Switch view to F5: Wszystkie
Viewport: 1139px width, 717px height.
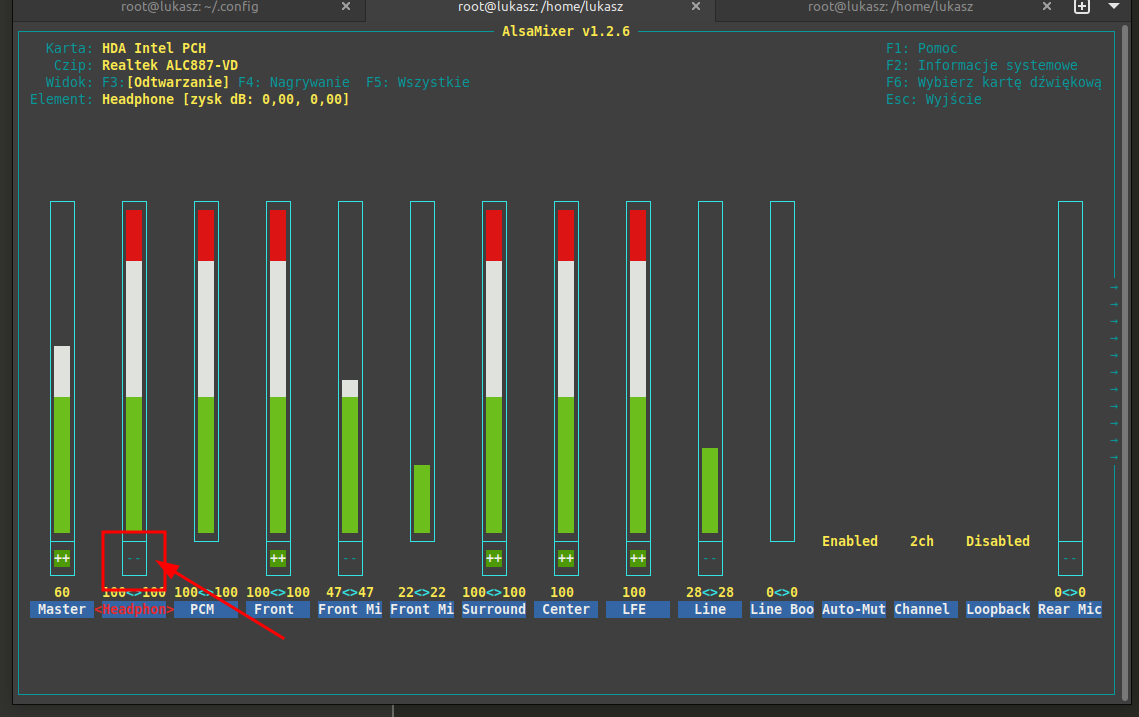tap(418, 82)
